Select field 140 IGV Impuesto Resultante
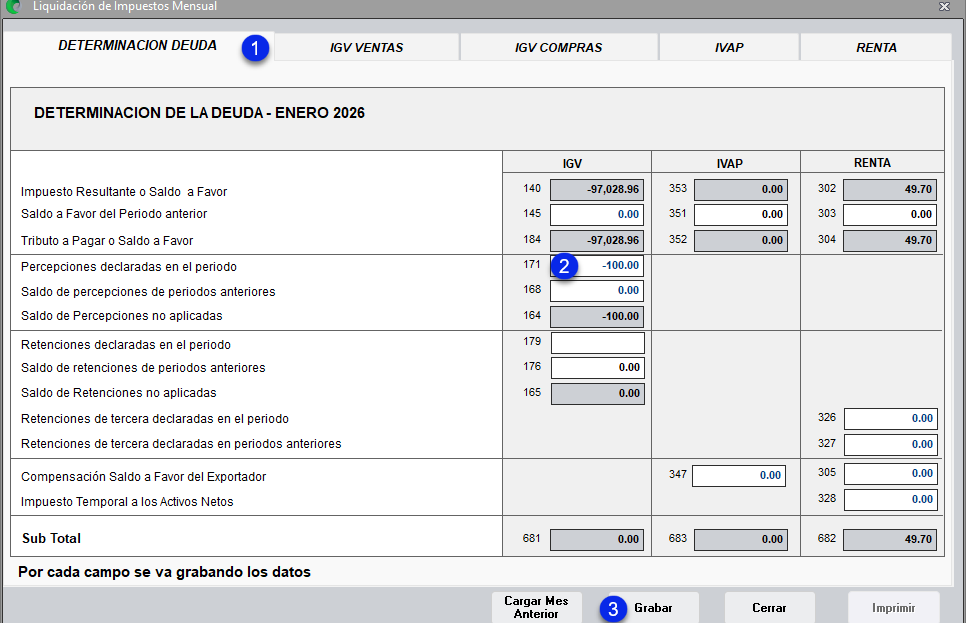The image size is (966, 623). coord(597,190)
